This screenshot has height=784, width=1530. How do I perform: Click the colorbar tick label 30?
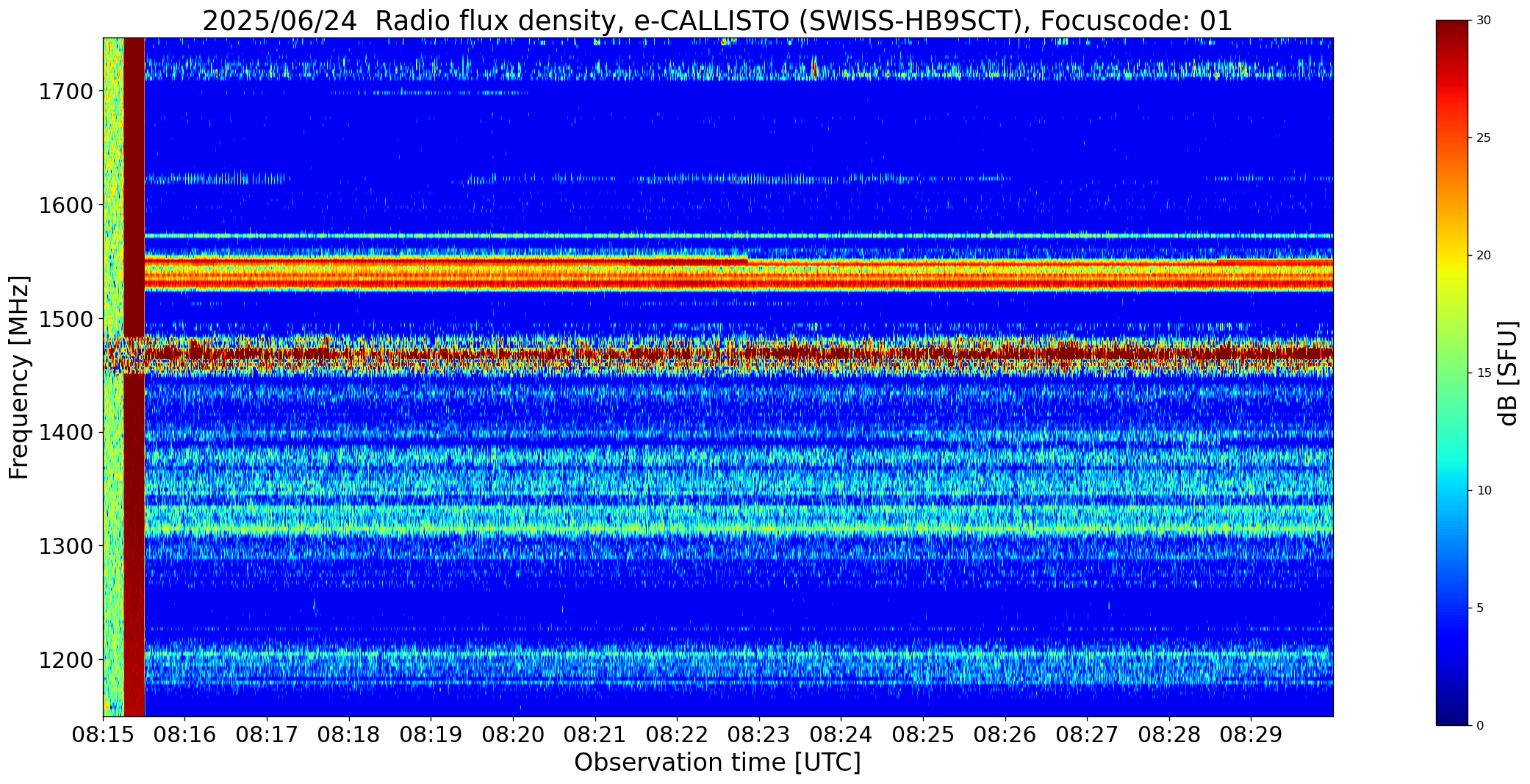point(1484,21)
